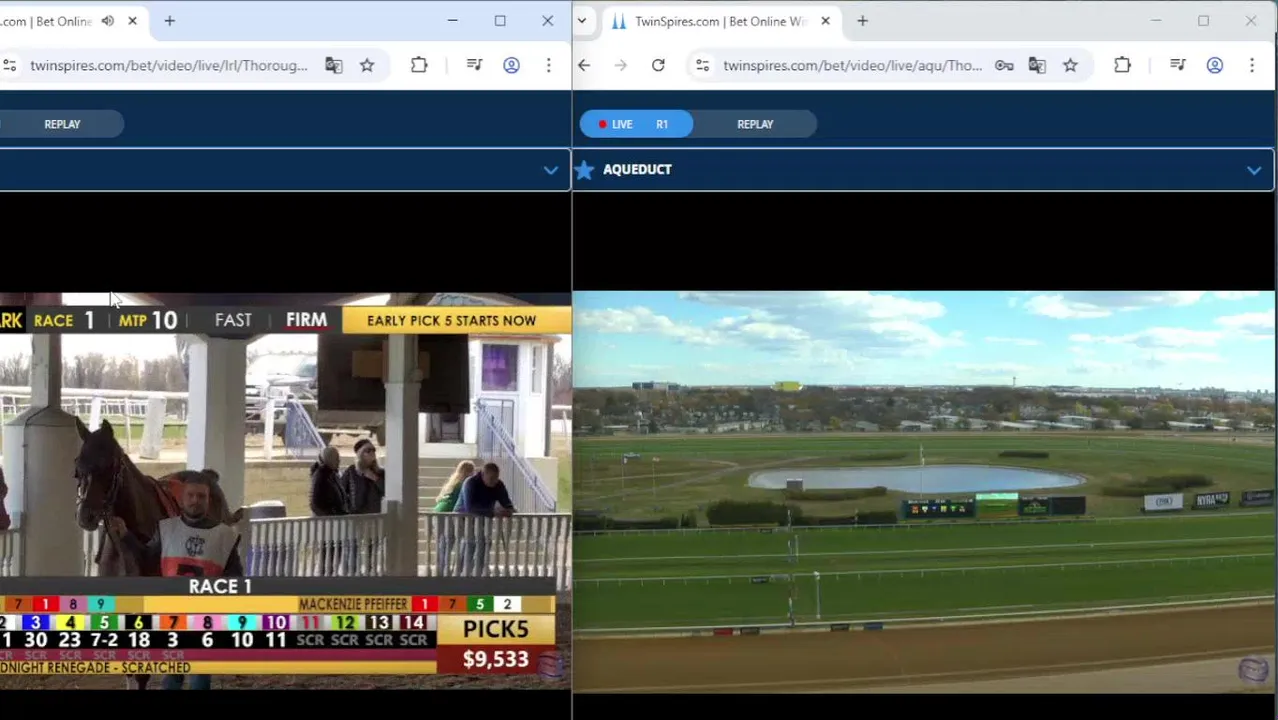Open a new tab in left window

tap(169, 21)
